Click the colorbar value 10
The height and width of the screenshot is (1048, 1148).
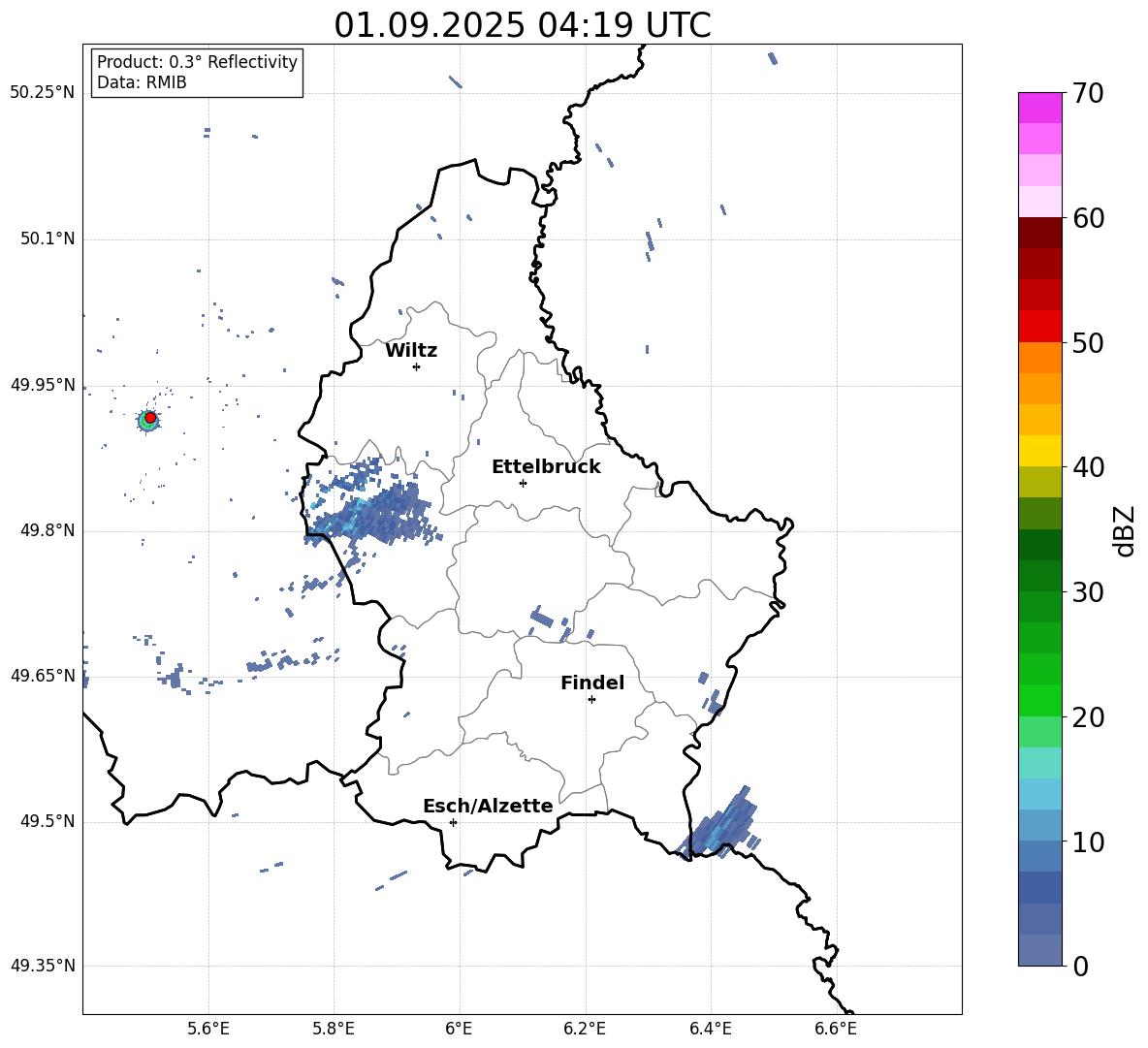coord(1088,842)
